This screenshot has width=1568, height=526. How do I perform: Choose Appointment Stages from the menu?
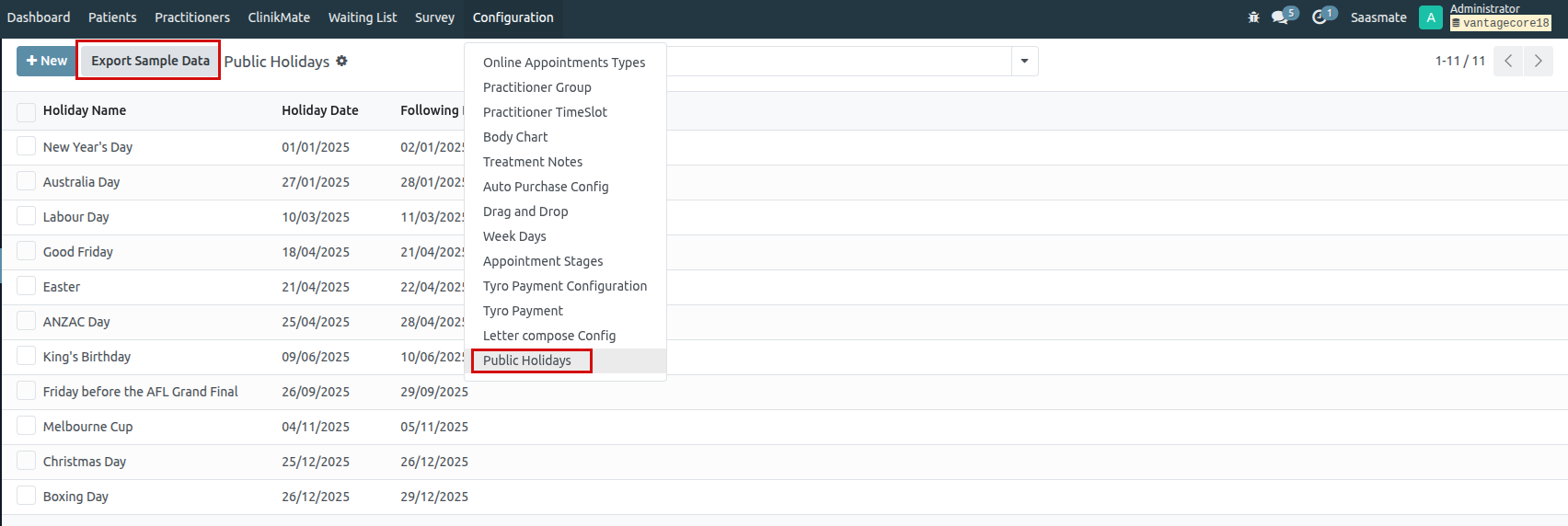[543, 261]
